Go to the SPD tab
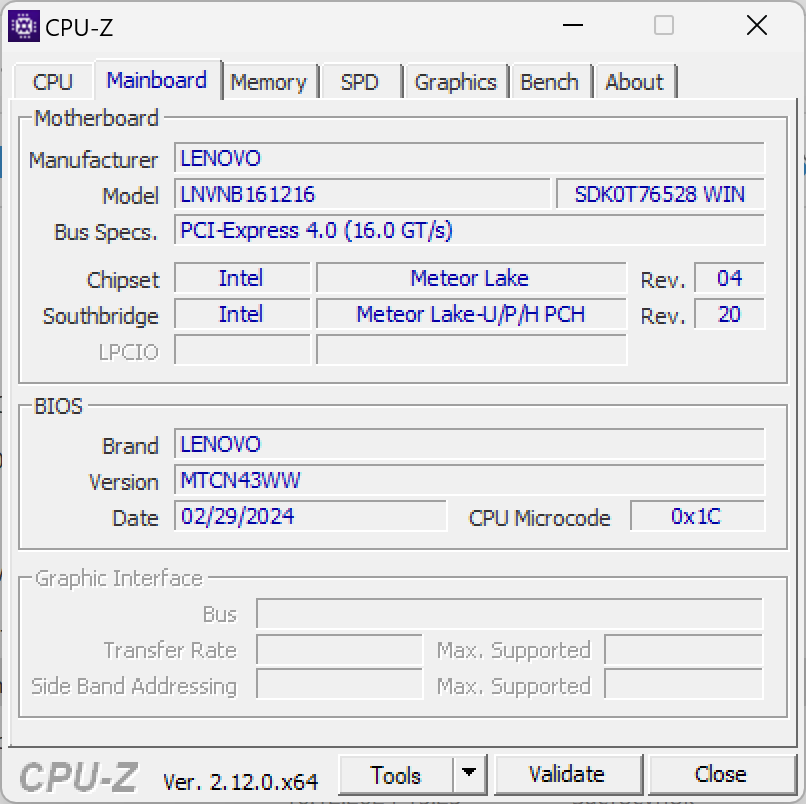 tap(359, 82)
